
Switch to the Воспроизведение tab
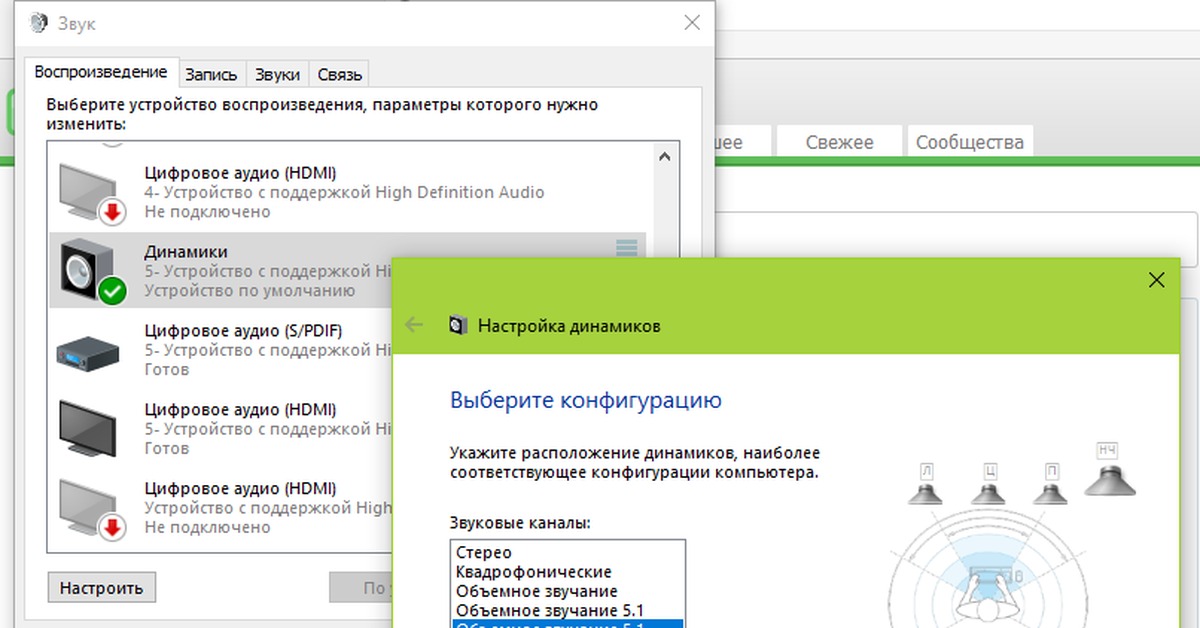(x=100, y=72)
